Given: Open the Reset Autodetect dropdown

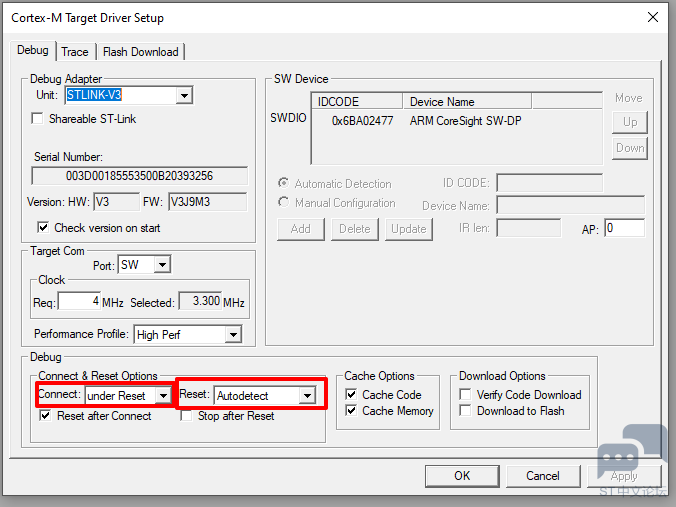Looking at the screenshot, I should [307, 395].
